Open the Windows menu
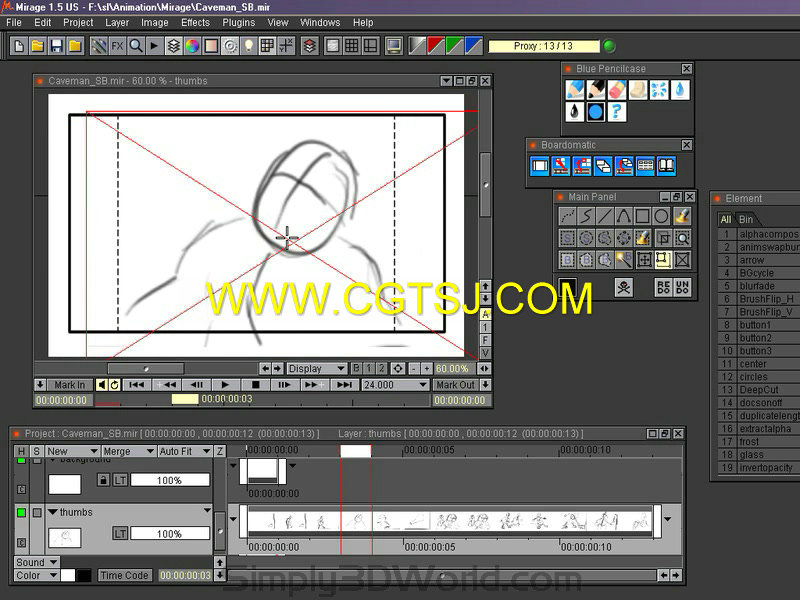Image resolution: width=800 pixels, height=600 pixels. (320, 22)
